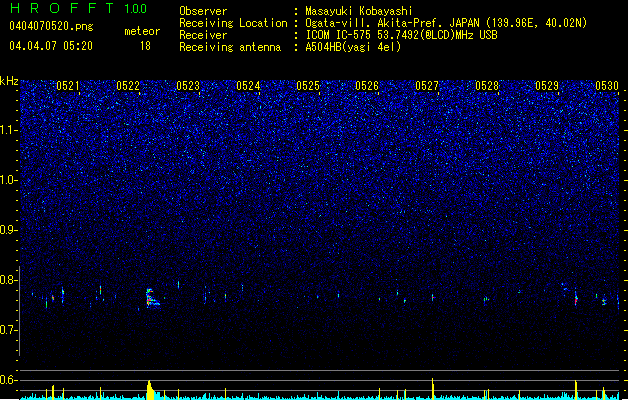Click the Receiving antenna label

point(230,47)
